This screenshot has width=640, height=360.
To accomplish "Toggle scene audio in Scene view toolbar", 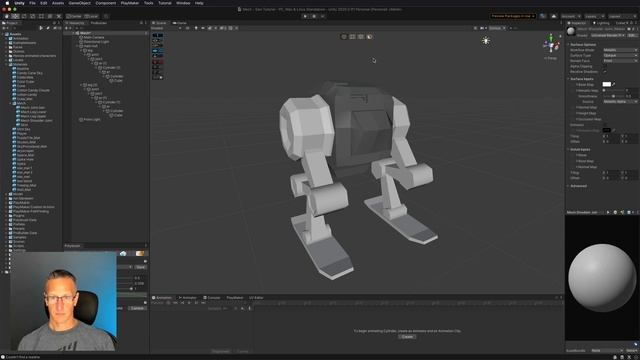I will [x=203, y=28].
